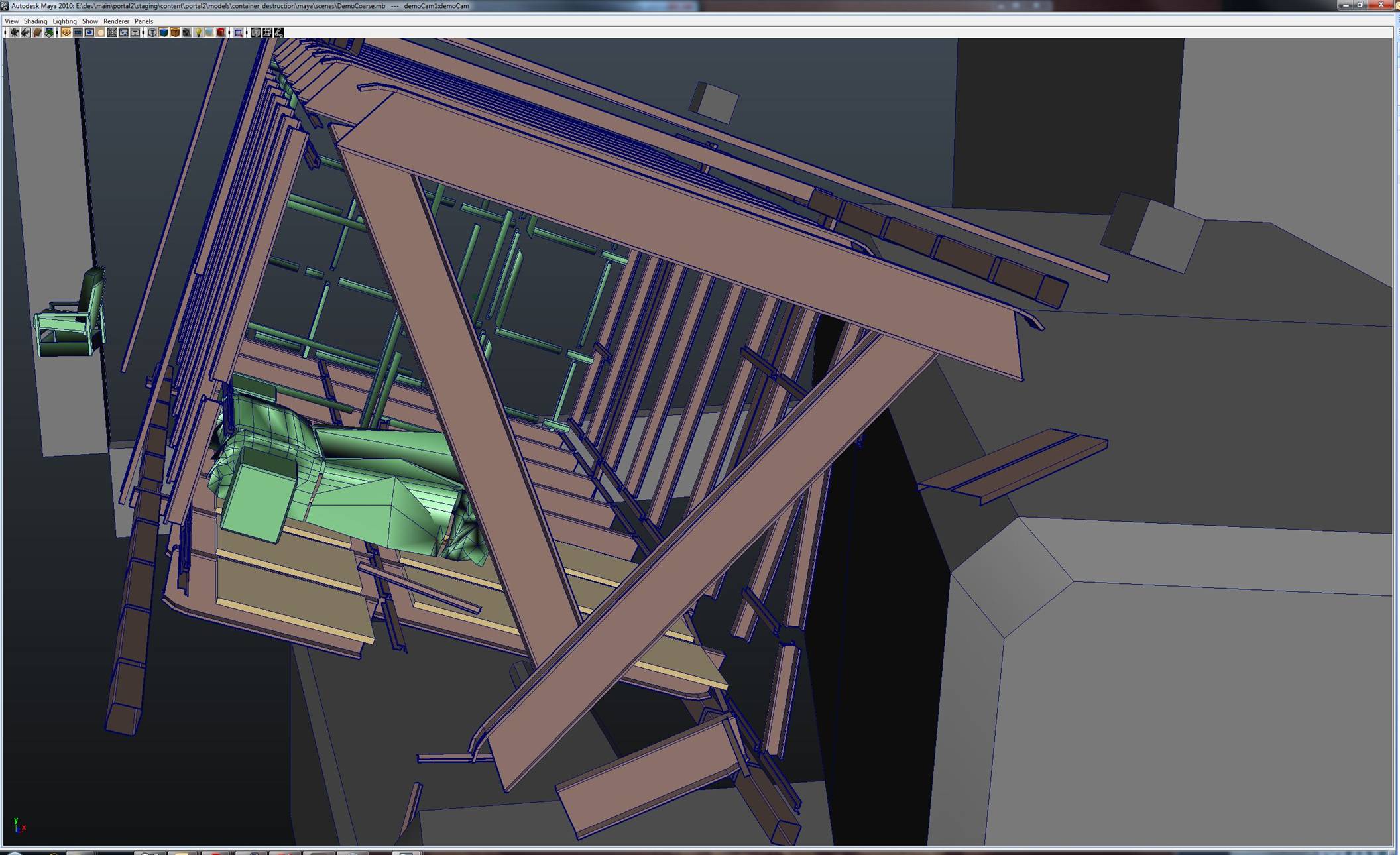Enable Safe Title overlay icon
Image resolution: width=1400 pixels, height=855 pixels.
tap(135, 32)
